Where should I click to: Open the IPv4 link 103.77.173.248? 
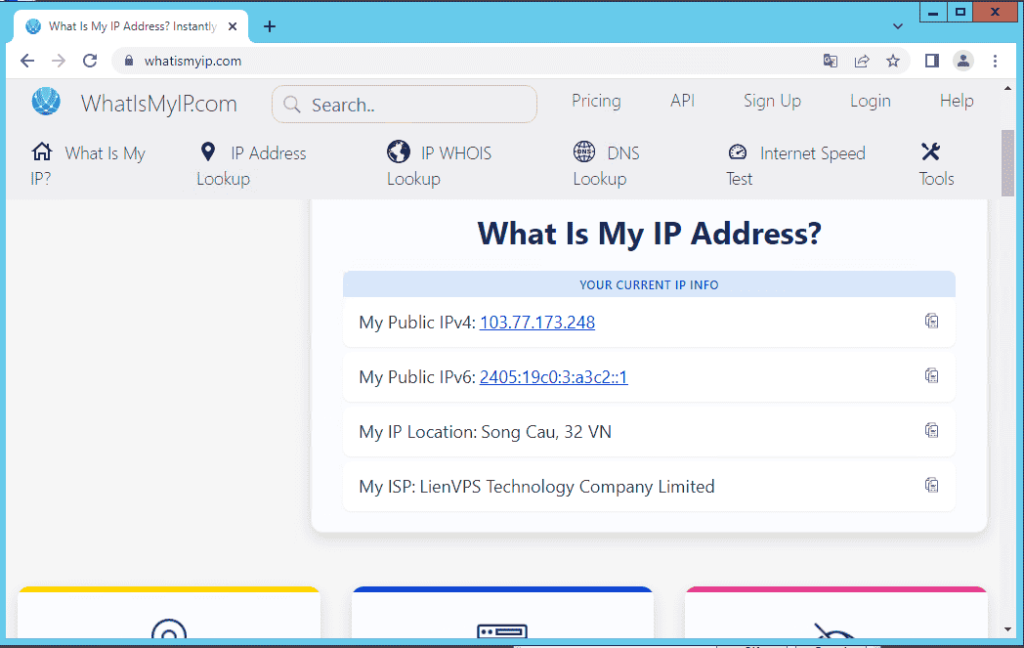pos(537,322)
